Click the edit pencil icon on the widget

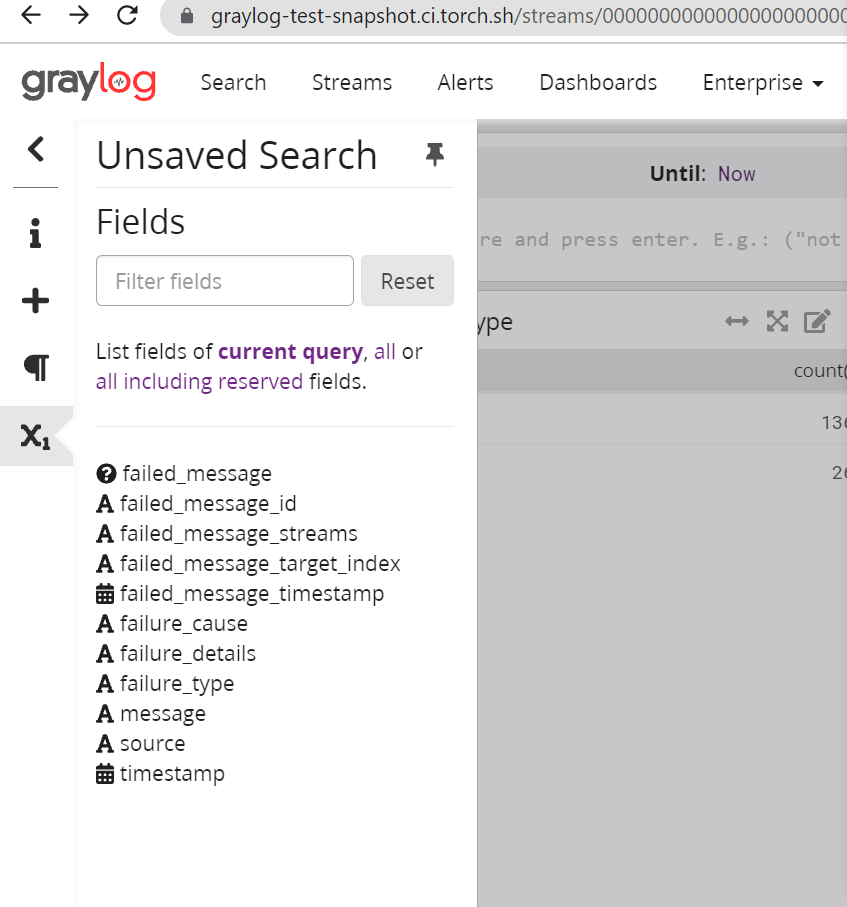point(817,321)
